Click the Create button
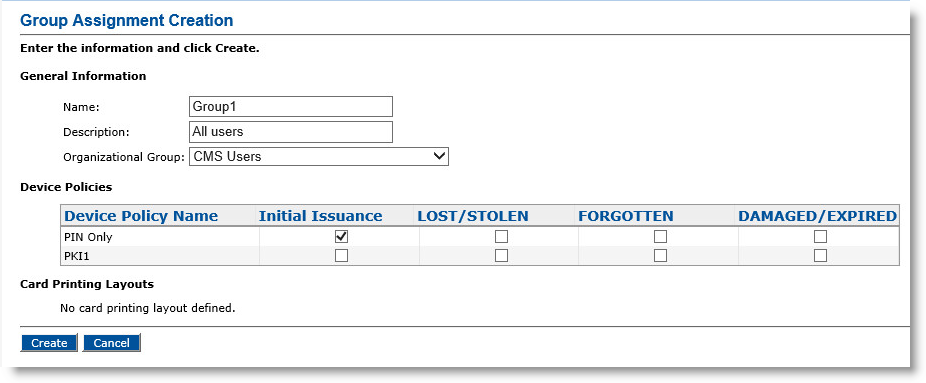926x383 pixels. 49,343
